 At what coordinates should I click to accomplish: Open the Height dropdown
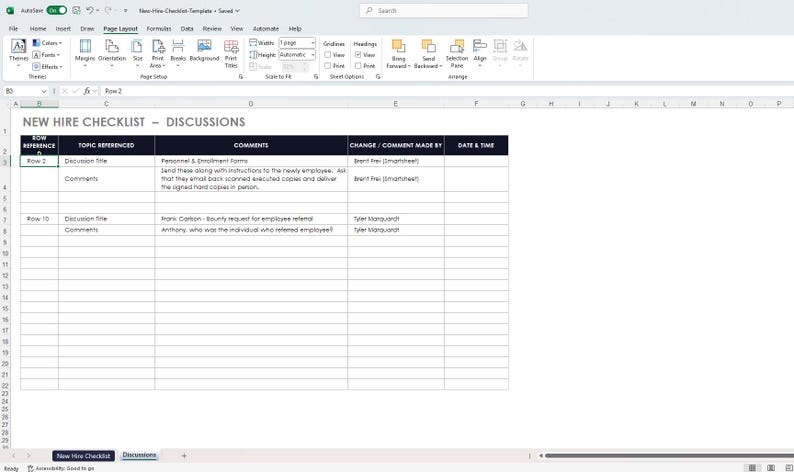312,55
